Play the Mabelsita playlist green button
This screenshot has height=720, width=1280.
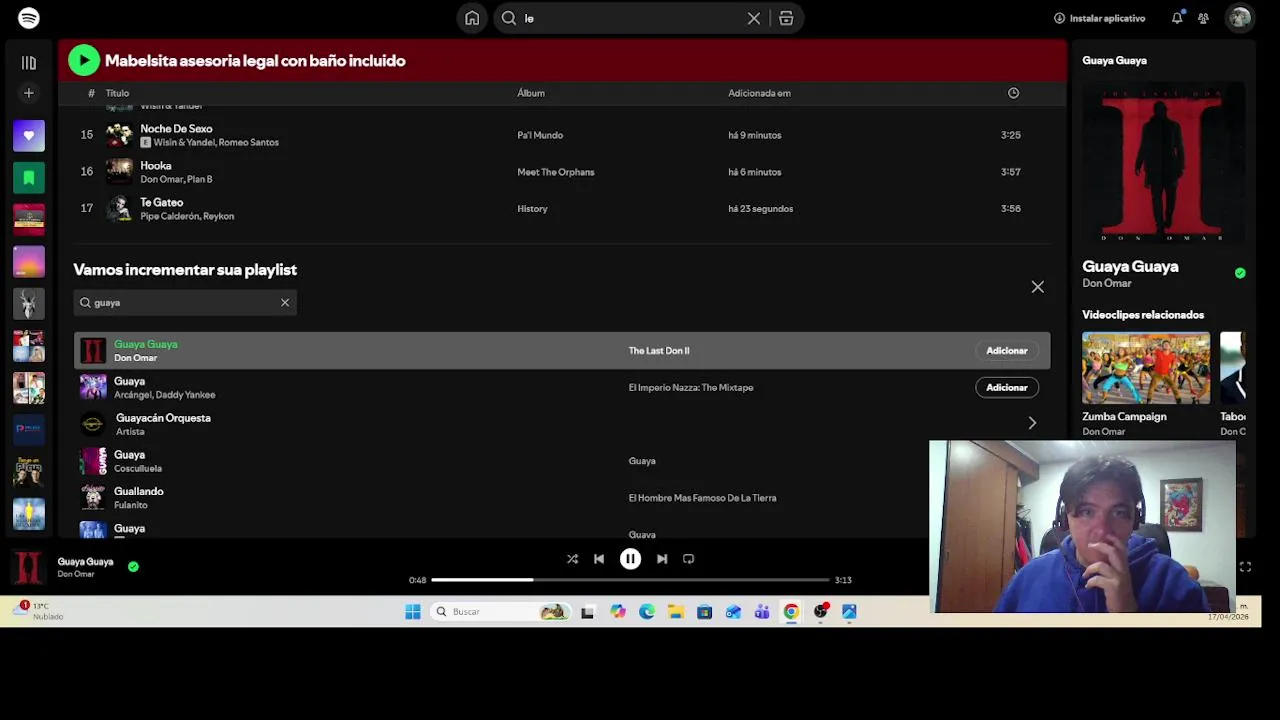click(x=84, y=60)
